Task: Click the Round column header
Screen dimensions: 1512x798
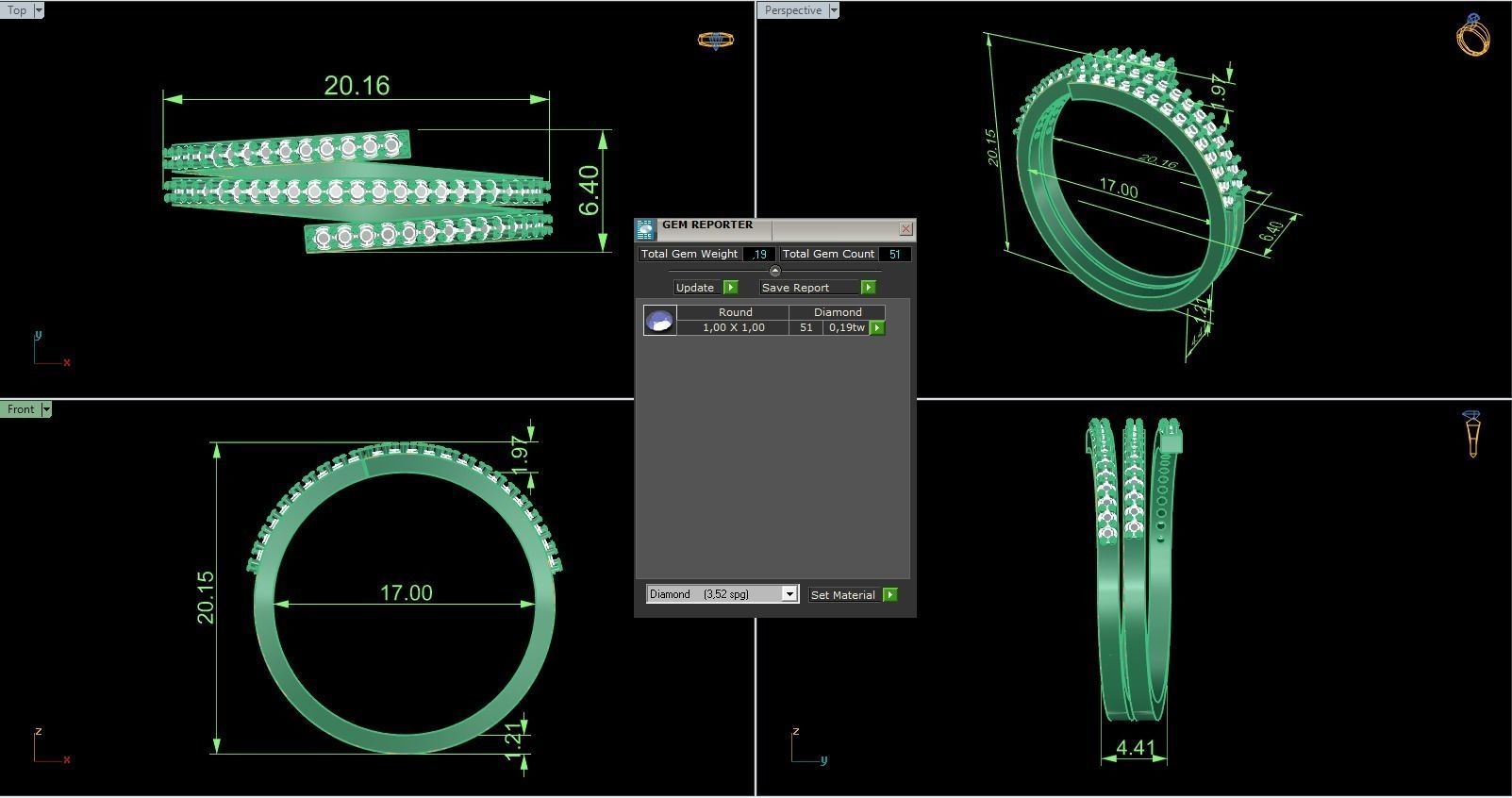Action: pos(735,312)
